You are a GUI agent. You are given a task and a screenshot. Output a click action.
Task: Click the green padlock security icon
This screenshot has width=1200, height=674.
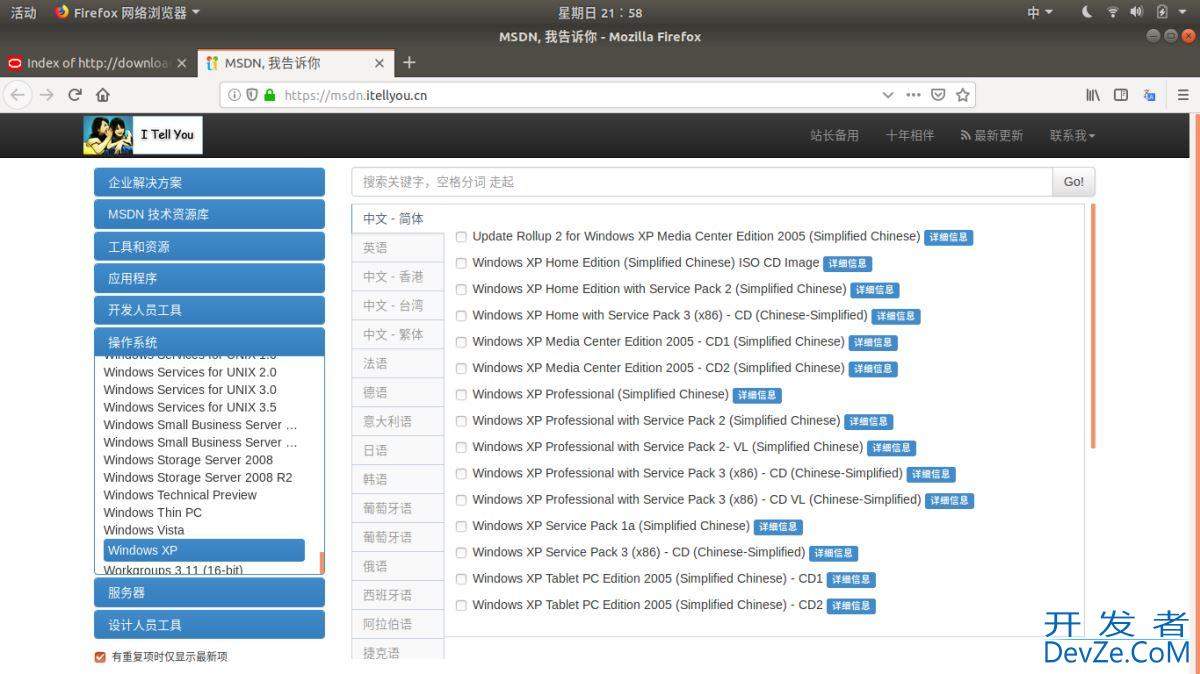tap(269, 95)
